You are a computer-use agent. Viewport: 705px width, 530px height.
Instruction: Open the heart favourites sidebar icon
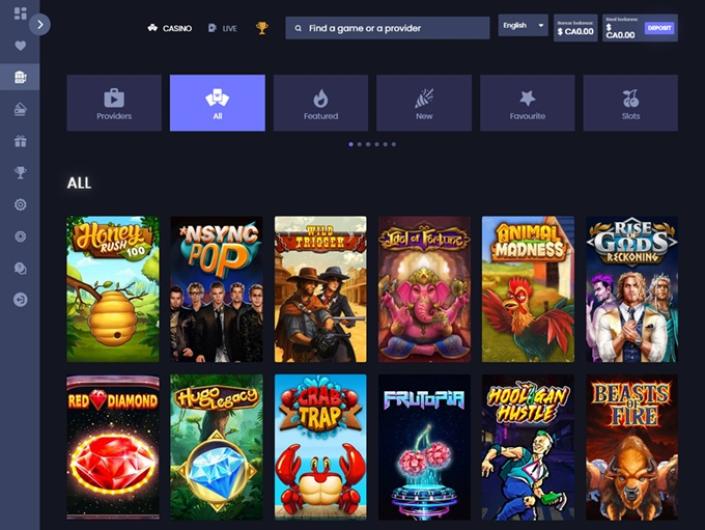click(x=20, y=45)
